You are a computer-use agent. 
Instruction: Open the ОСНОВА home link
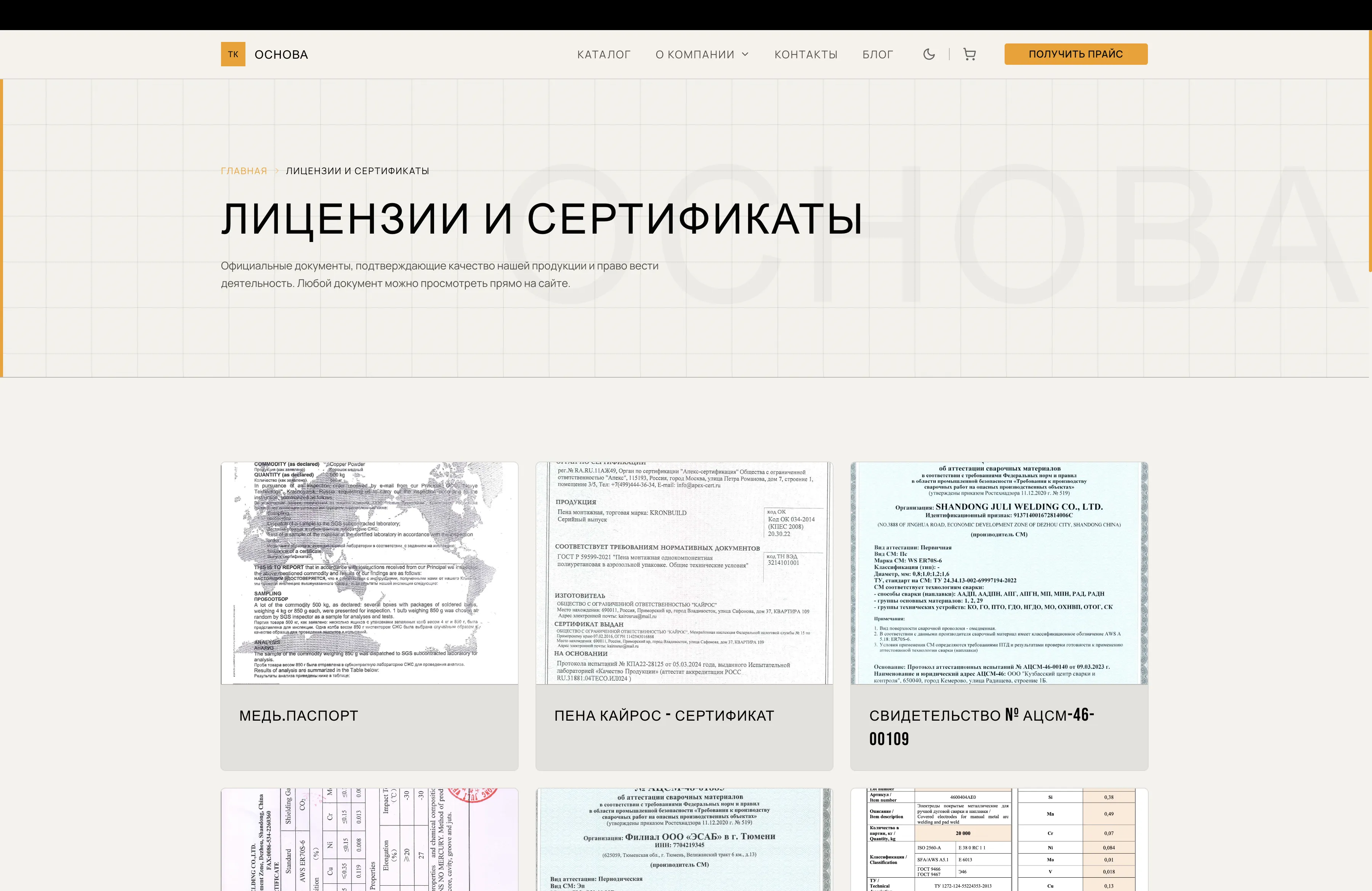pyautogui.click(x=281, y=55)
